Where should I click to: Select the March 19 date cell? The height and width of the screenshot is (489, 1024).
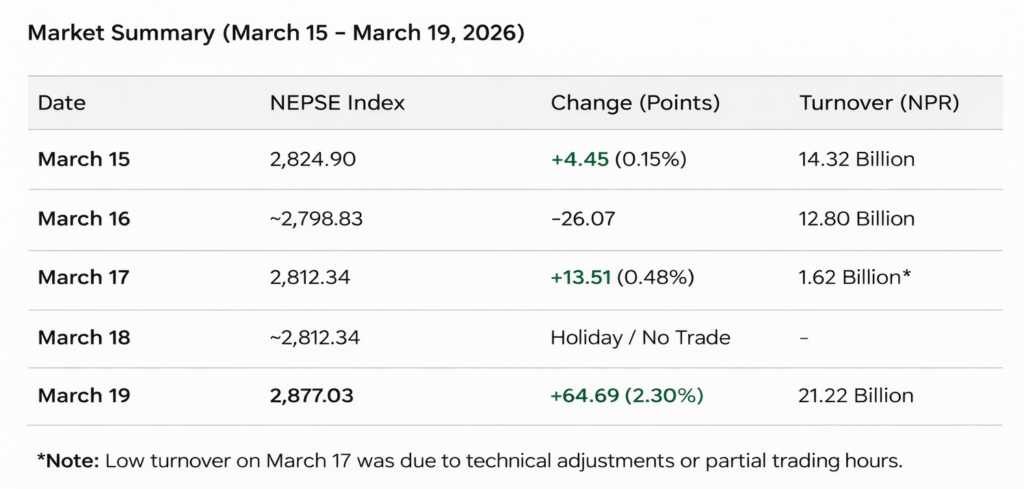pyautogui.click(x=84, y=396)
